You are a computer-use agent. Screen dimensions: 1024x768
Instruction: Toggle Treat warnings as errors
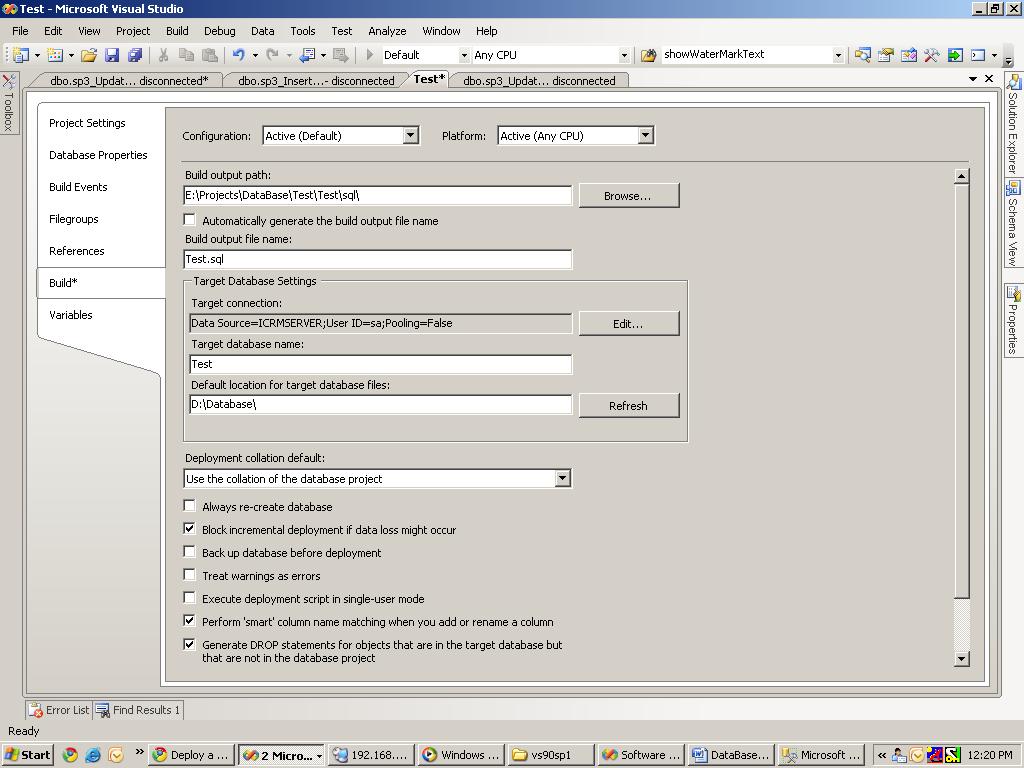click(x=189, y=575)
